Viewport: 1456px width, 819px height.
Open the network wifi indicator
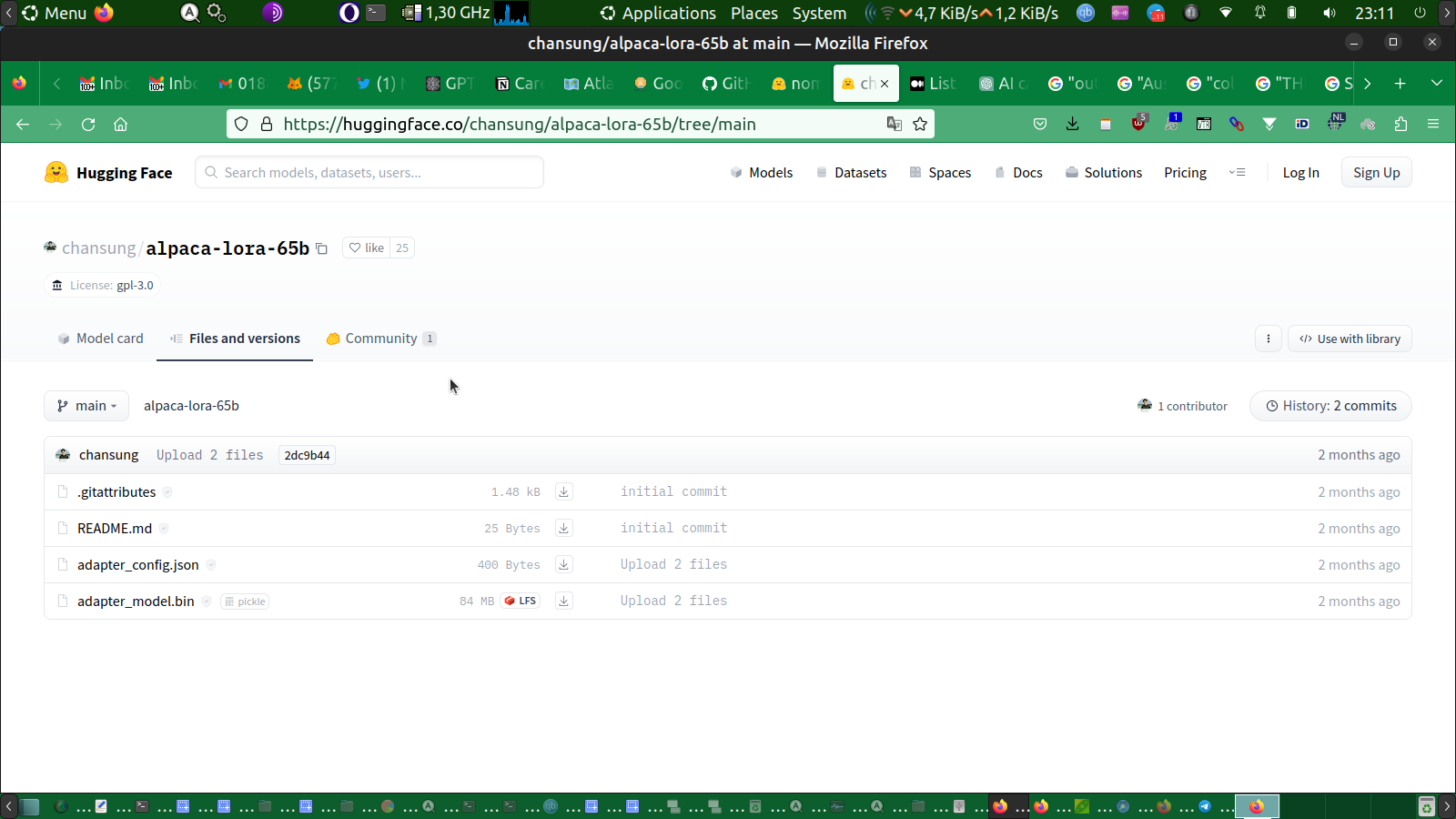1226,13
